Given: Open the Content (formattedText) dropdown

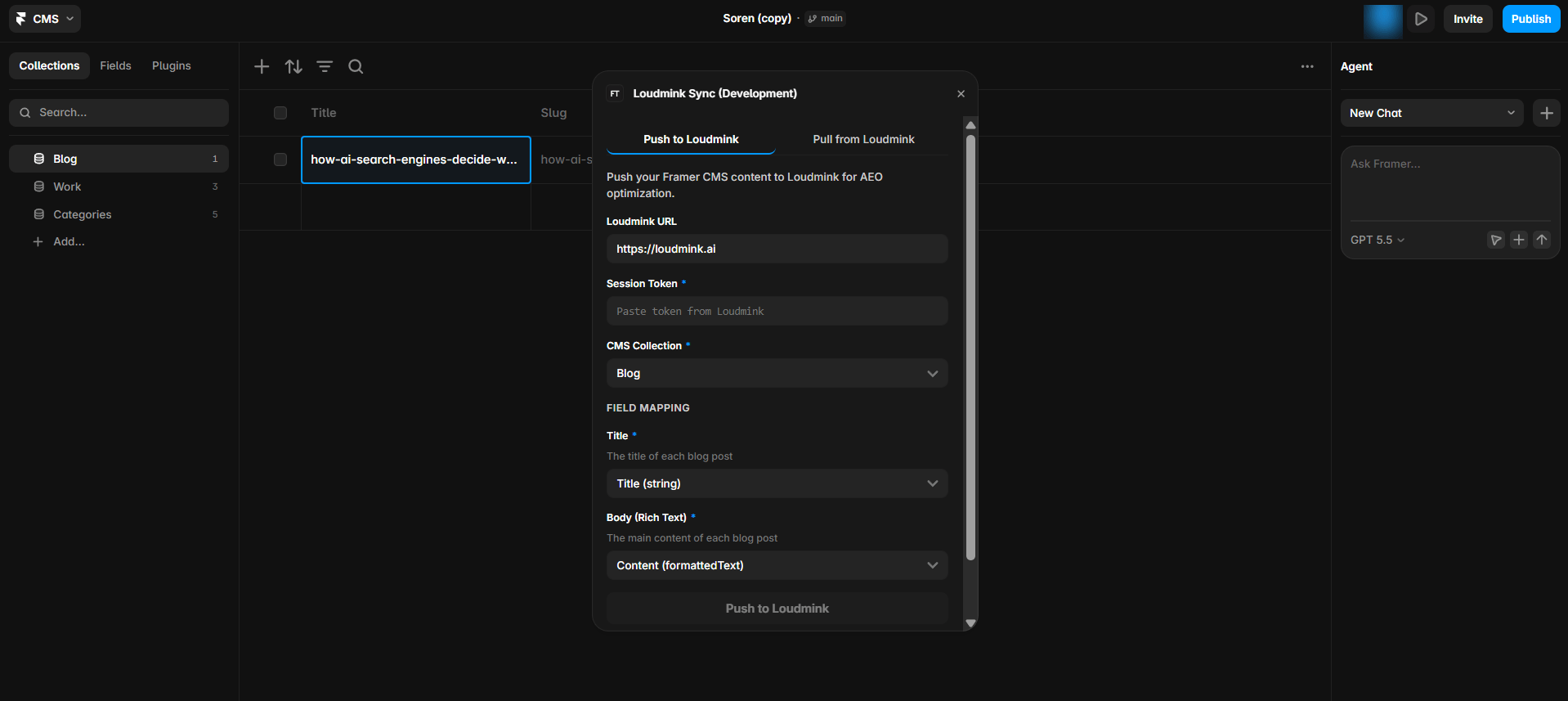Looking at the screenshot, I should (777, 565).
